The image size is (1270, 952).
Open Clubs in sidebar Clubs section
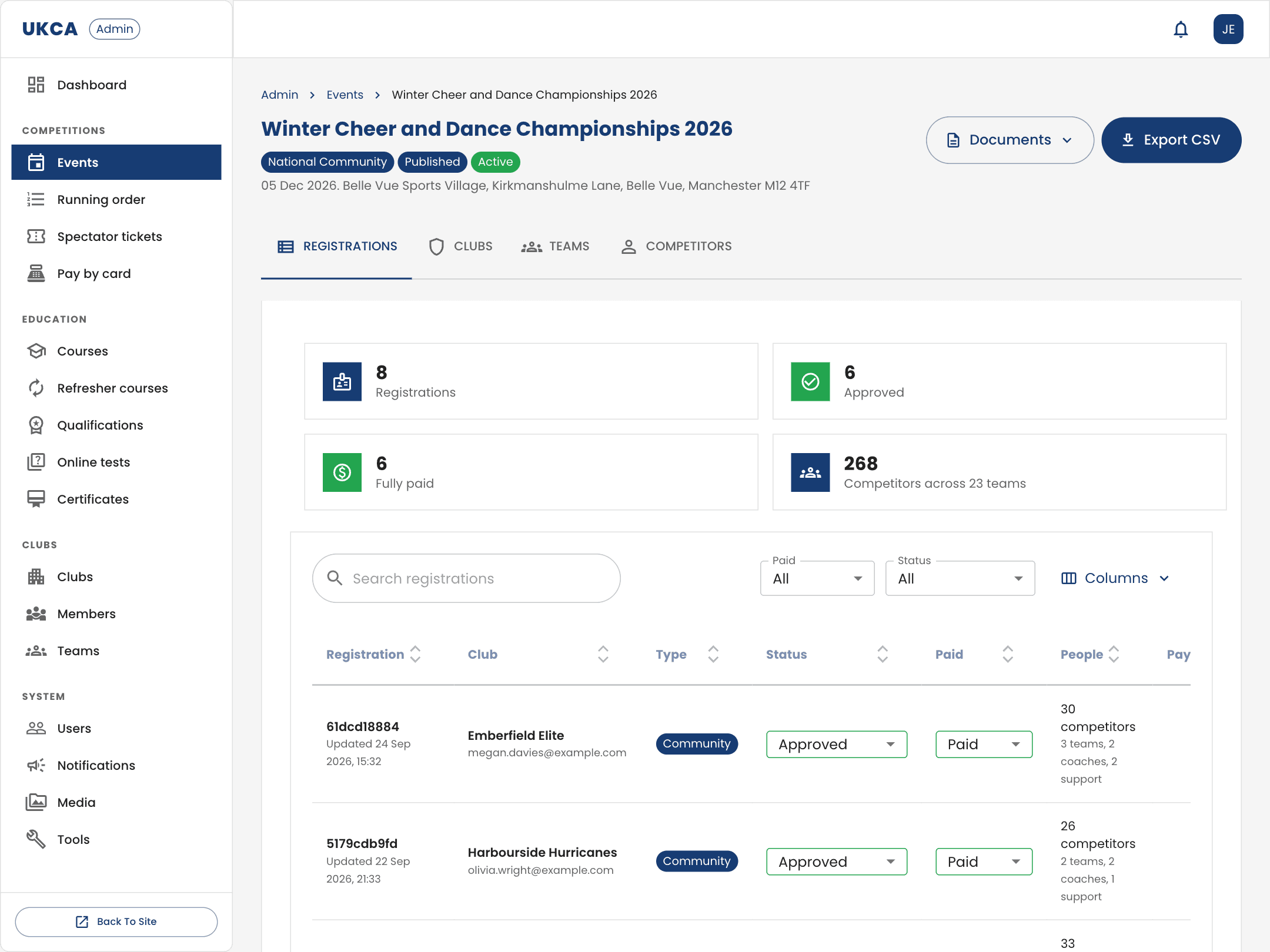116,576
